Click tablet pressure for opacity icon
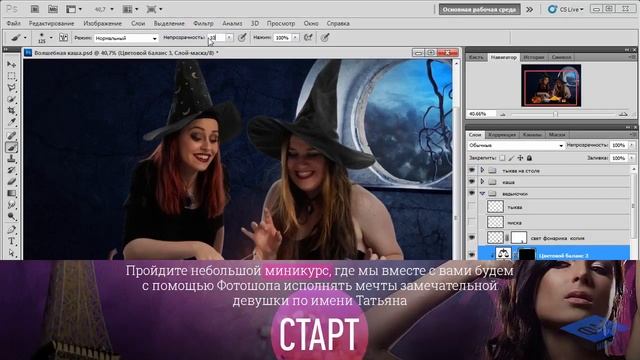The image size is (640, 360). 242,38
